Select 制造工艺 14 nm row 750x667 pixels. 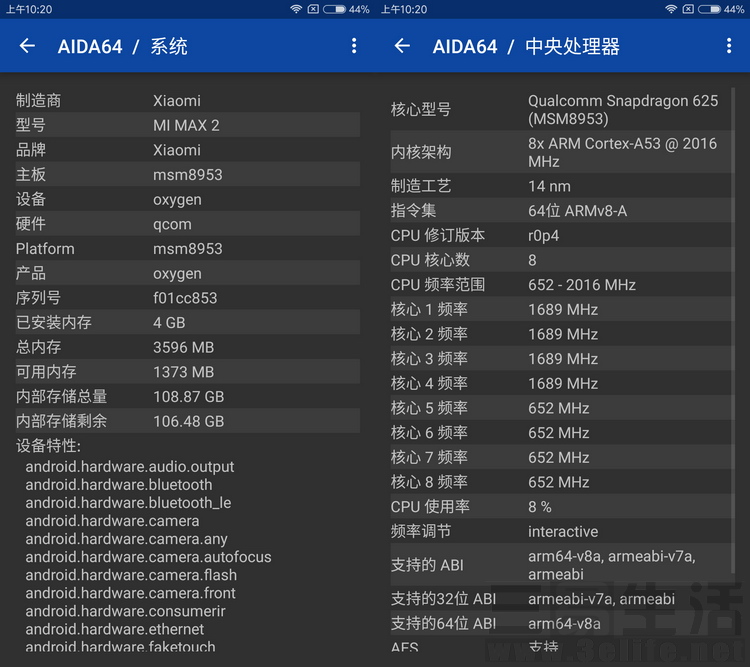(x=561, y=186)
